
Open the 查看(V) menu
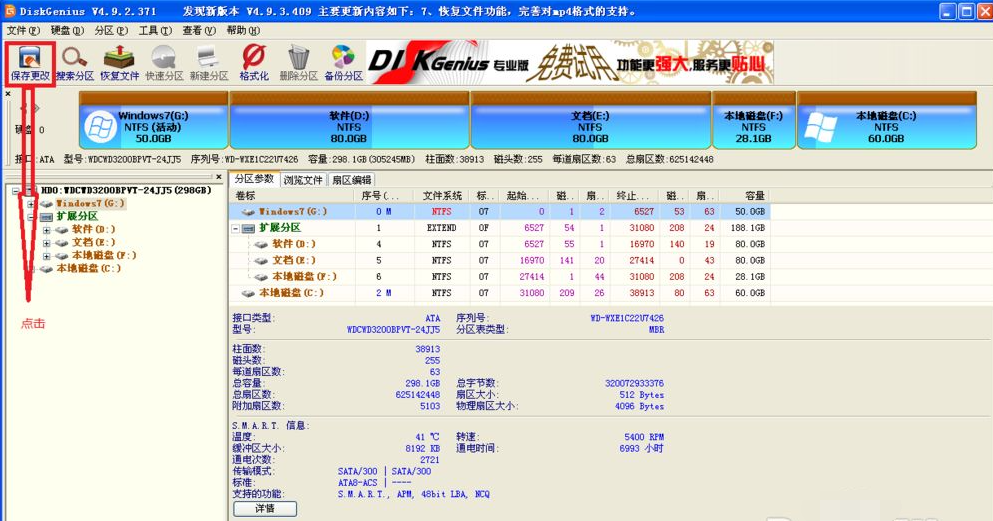coord(199,30)
